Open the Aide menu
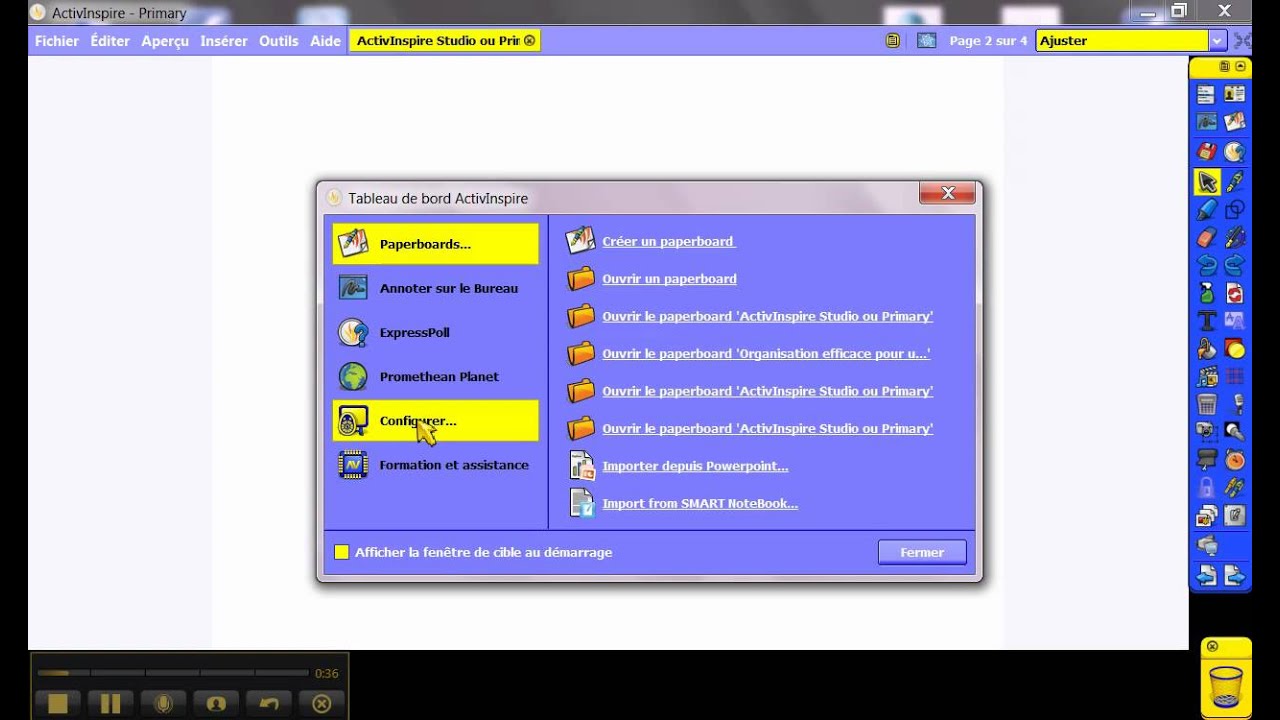 [325, 41]
